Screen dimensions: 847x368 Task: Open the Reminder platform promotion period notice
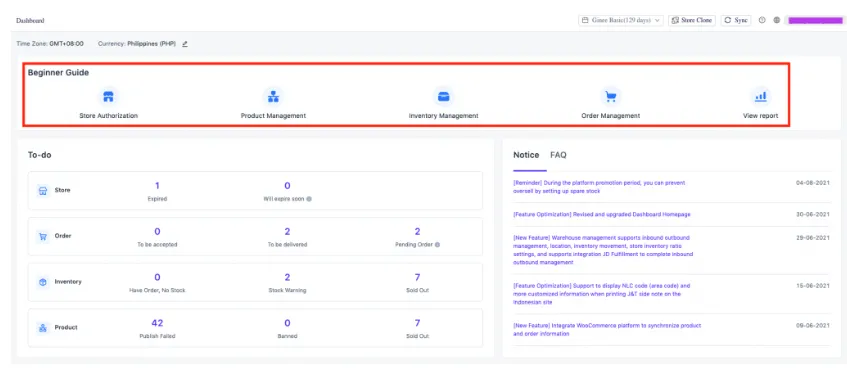click(599, 187)
